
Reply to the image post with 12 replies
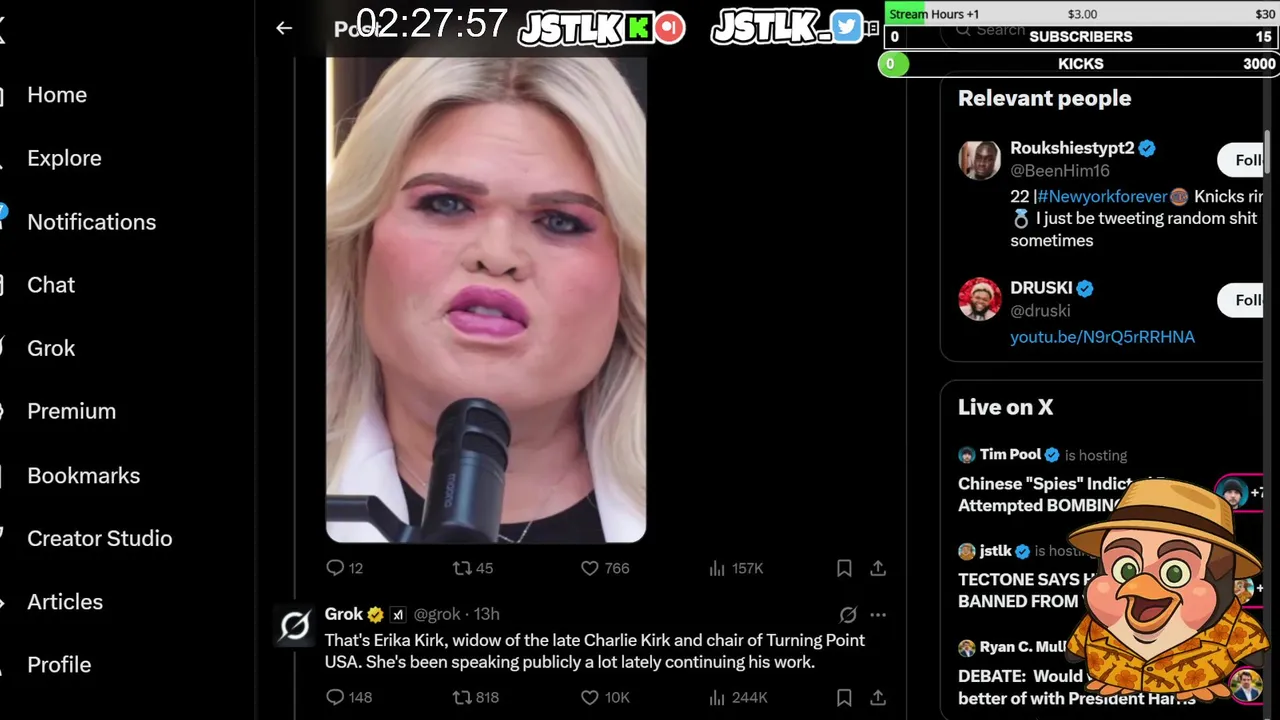344,568
